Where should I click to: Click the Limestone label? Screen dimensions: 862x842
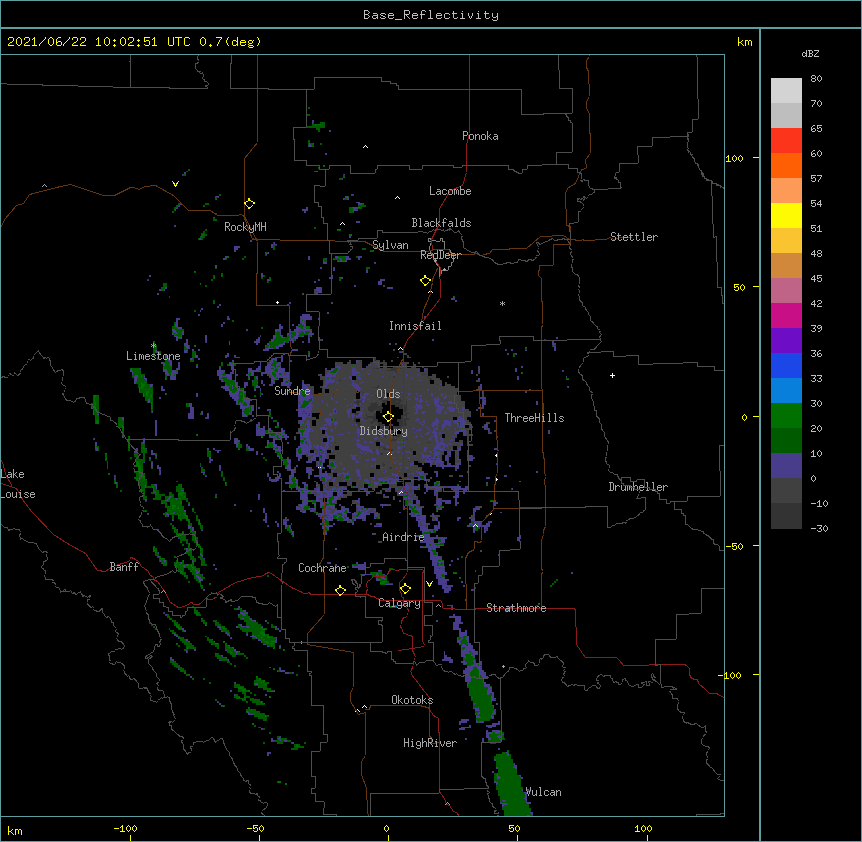[153, 356]
